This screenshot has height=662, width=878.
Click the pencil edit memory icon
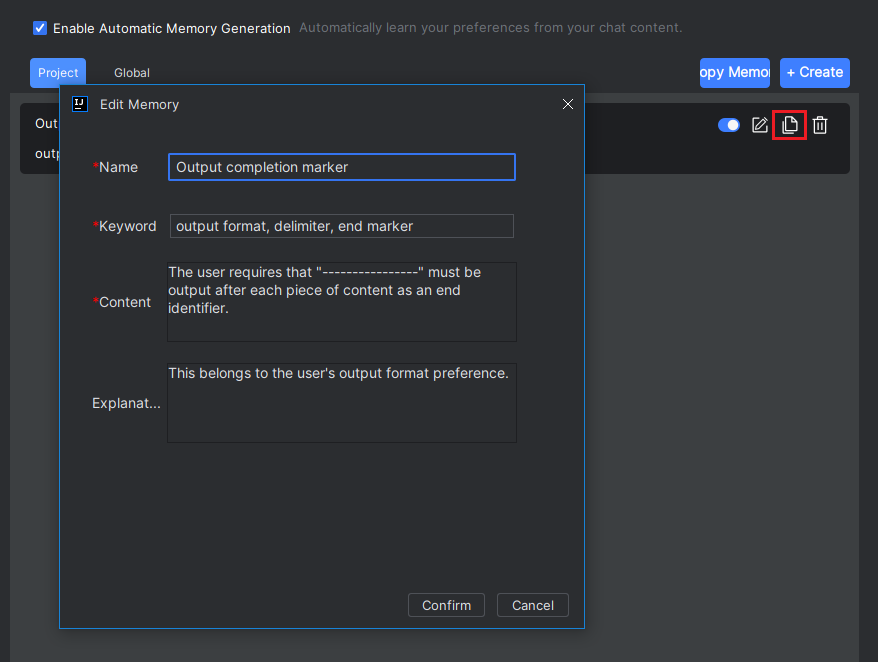(759, 125)
